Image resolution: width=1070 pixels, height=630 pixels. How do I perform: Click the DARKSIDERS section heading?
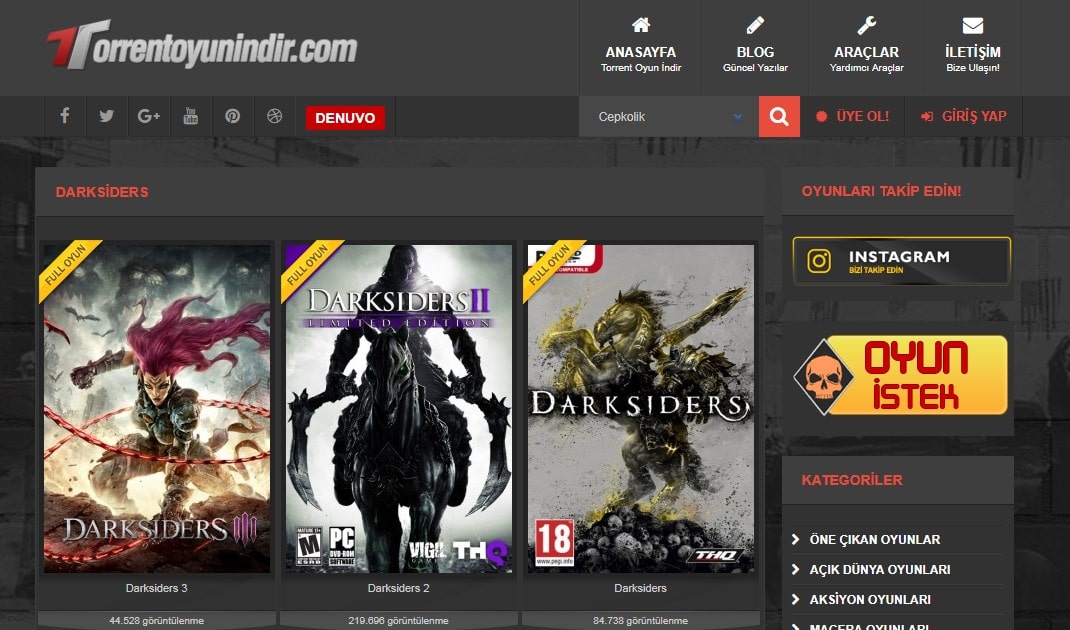[x=102, y=192]
